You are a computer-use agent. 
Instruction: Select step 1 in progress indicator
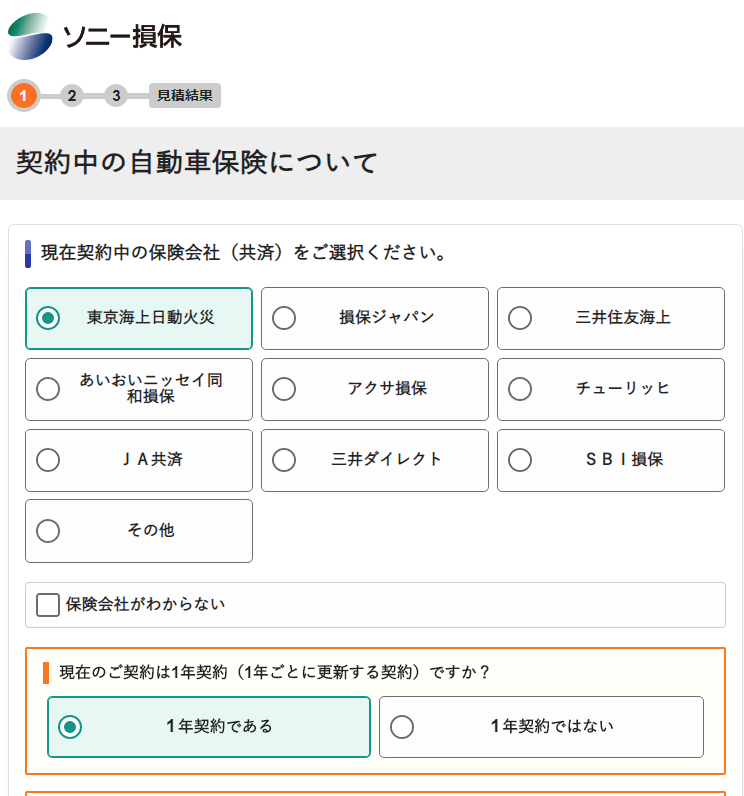[23, 95]
